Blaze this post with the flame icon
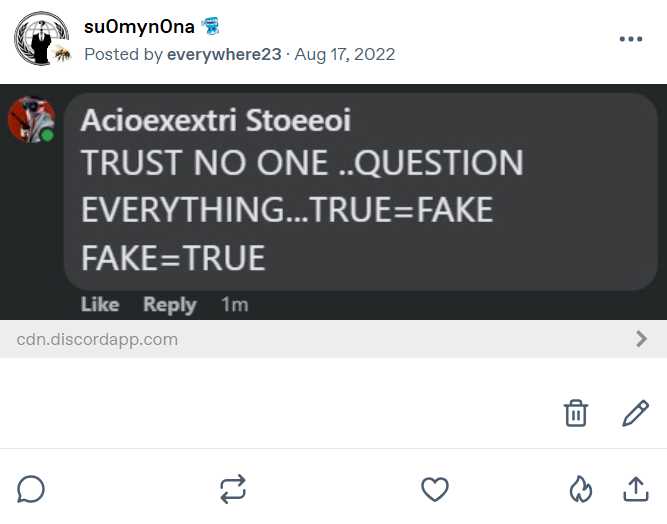This screenshot has height=524, width=667. coord(580,489)
